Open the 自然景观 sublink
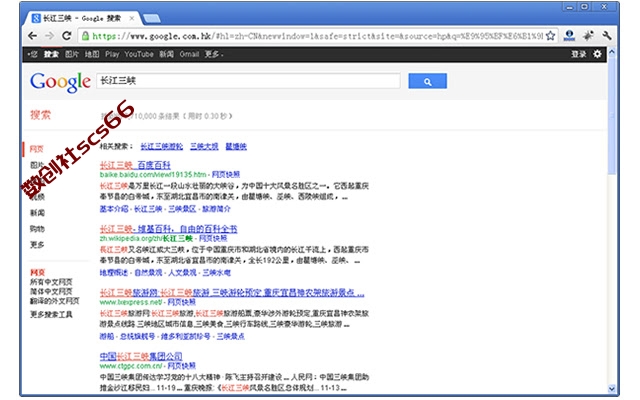This screenshot has width=640, height=400. point(148,273)
